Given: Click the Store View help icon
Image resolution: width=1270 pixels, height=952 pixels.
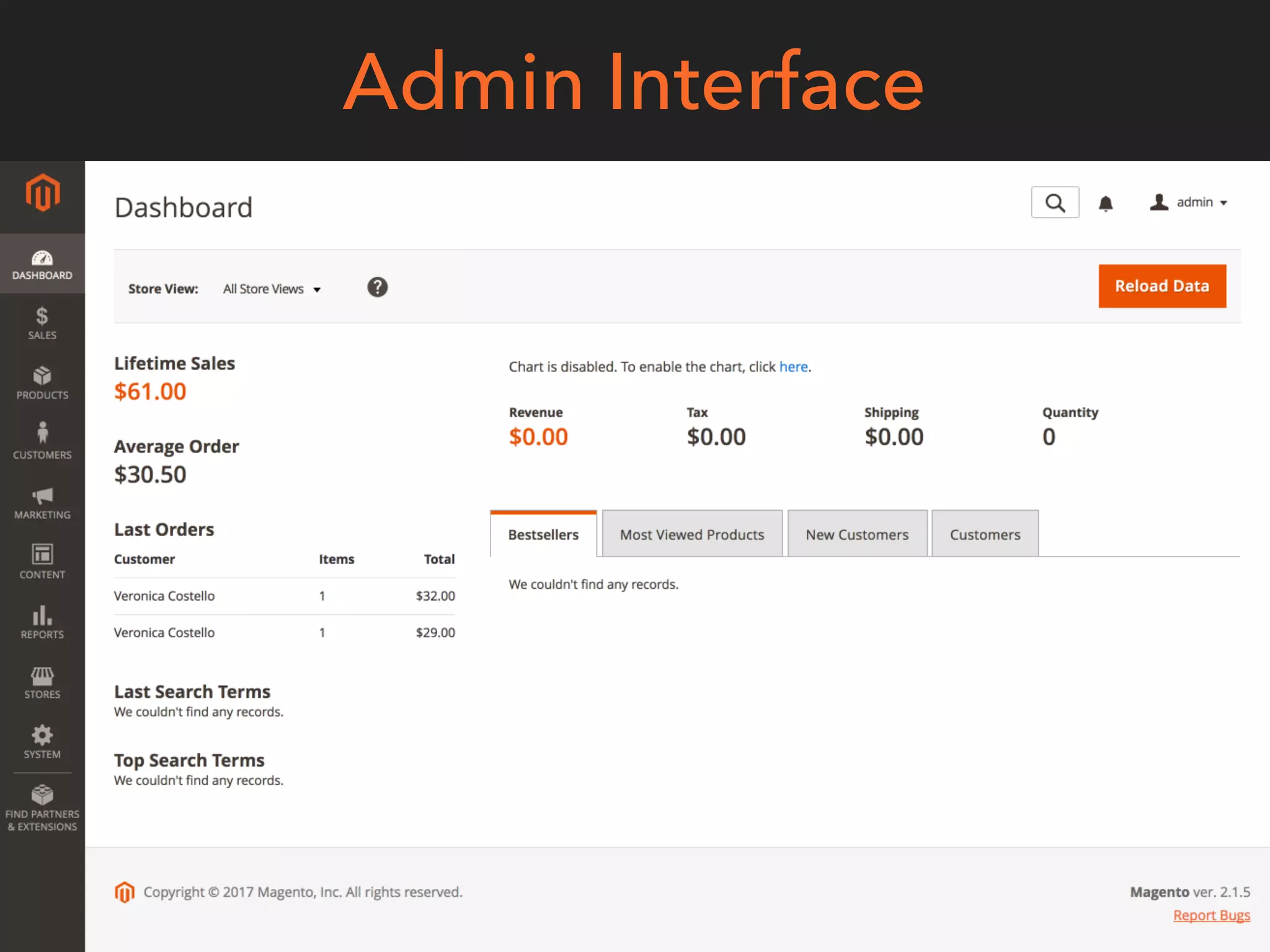Looking at the screenshot, I should pyautogui.click(x=377, y=288).
